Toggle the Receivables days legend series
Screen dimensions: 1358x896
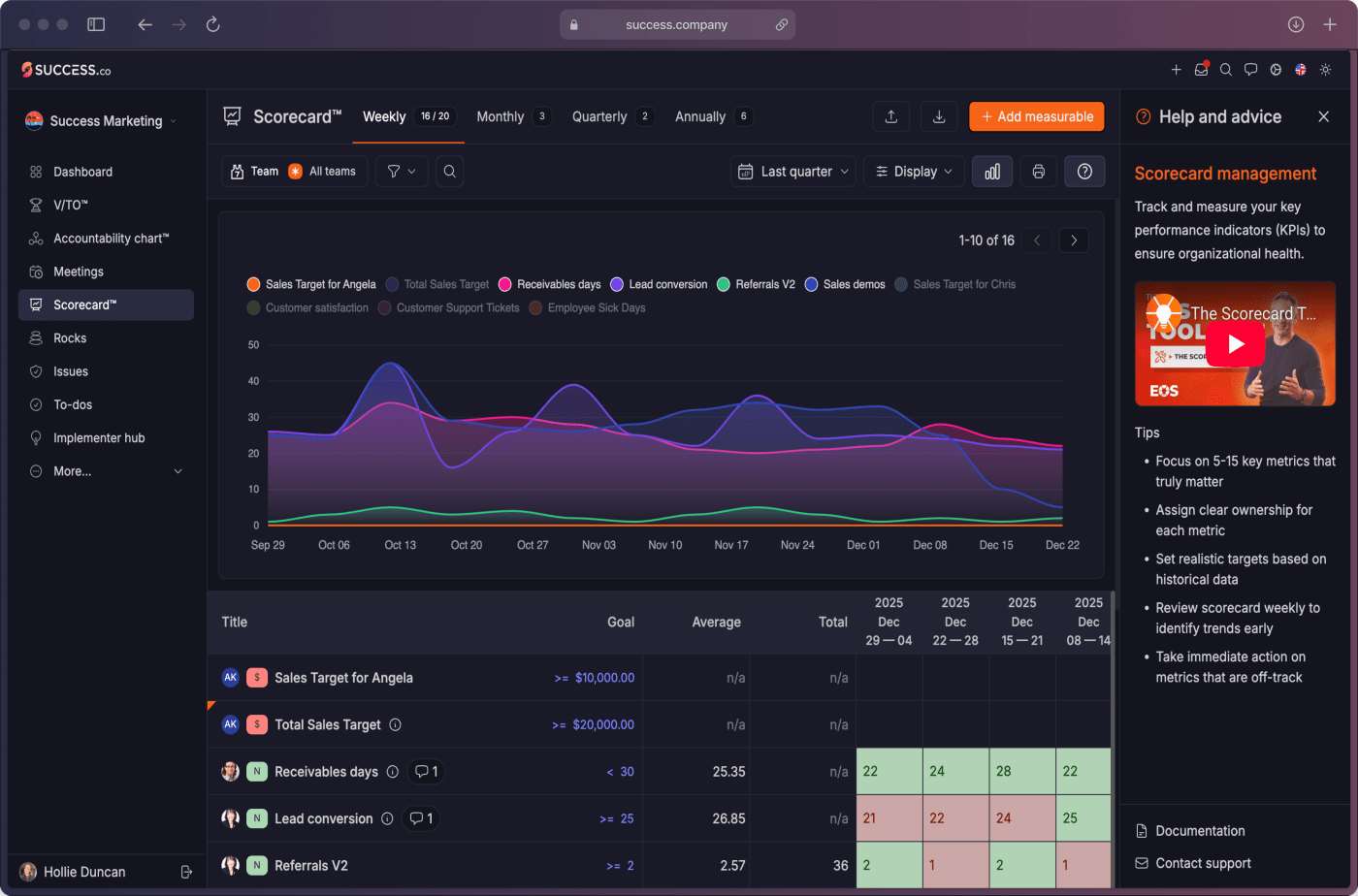550,284
